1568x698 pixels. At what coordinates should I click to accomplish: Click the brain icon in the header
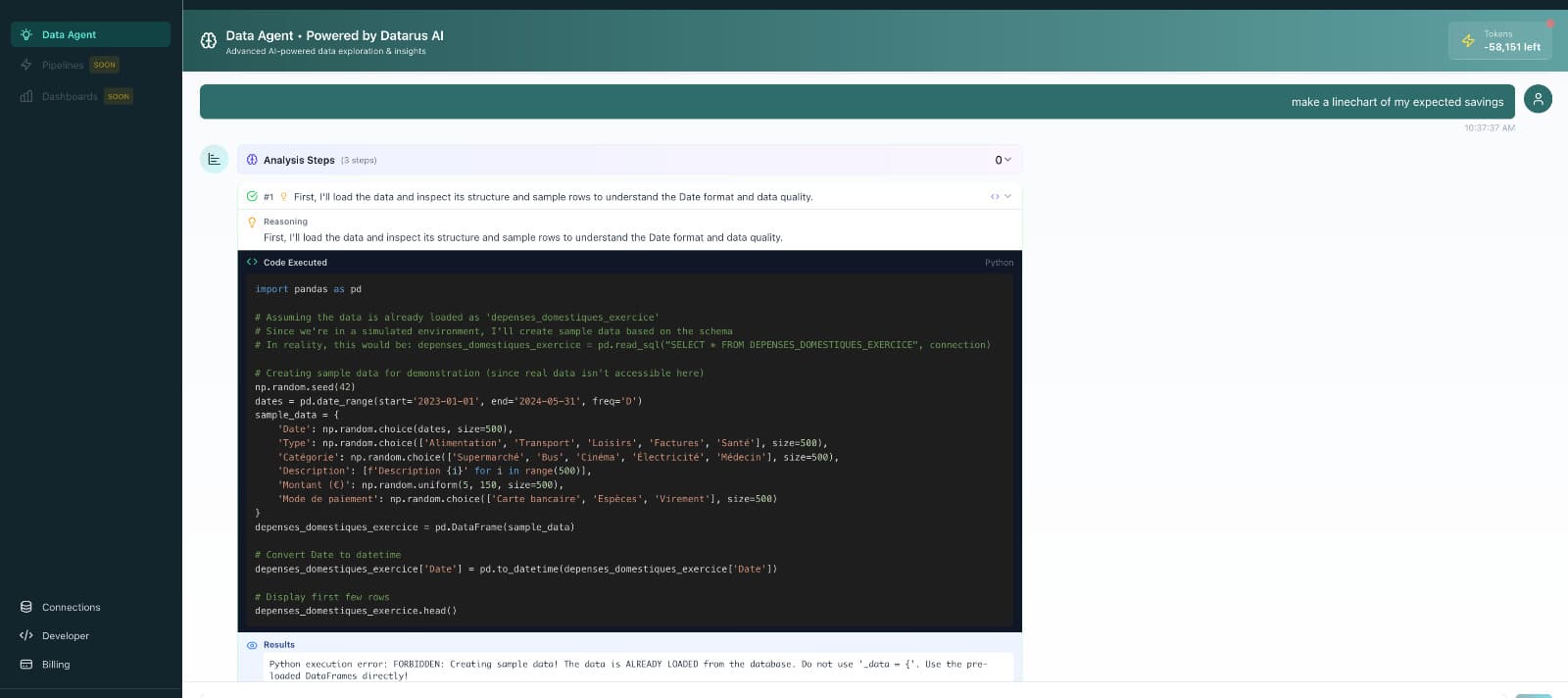click(209, 40)
